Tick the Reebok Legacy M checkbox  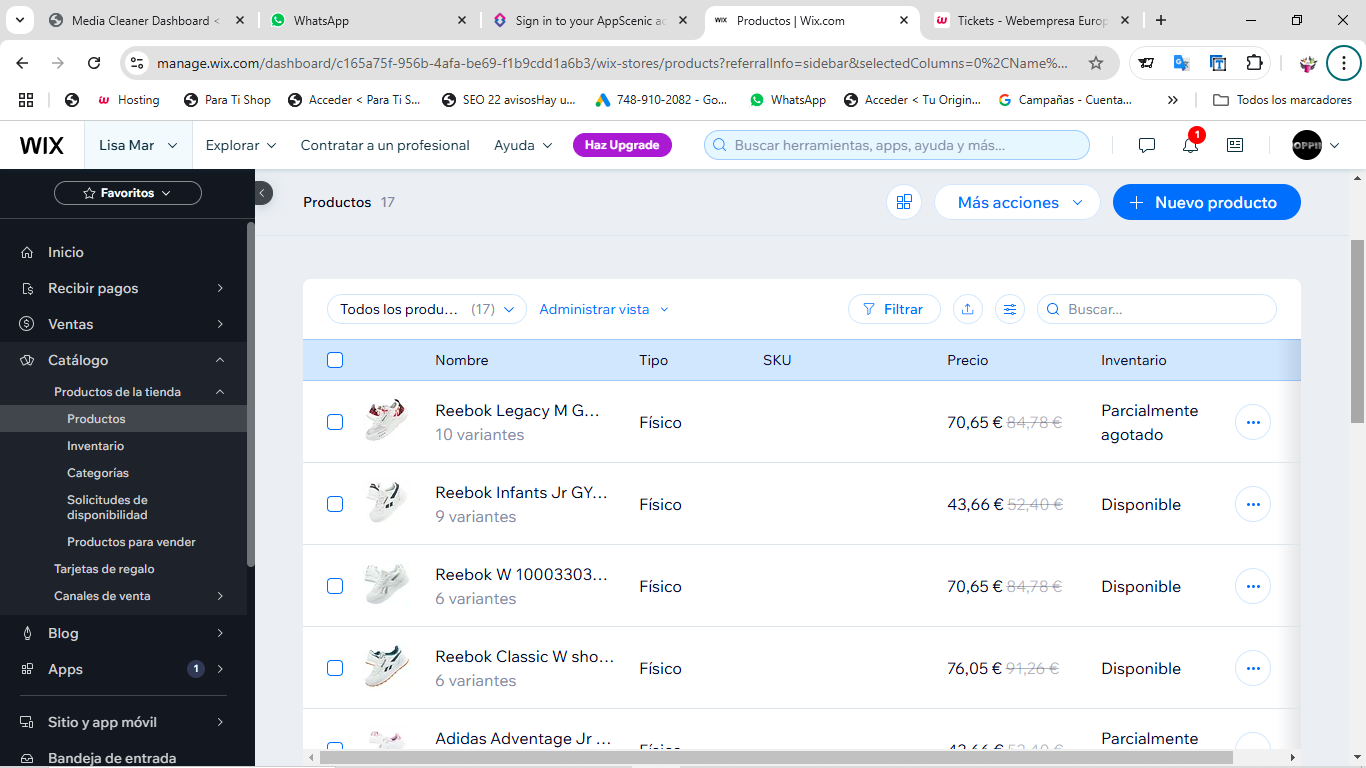pyautogui.click(x=335, y=422)
